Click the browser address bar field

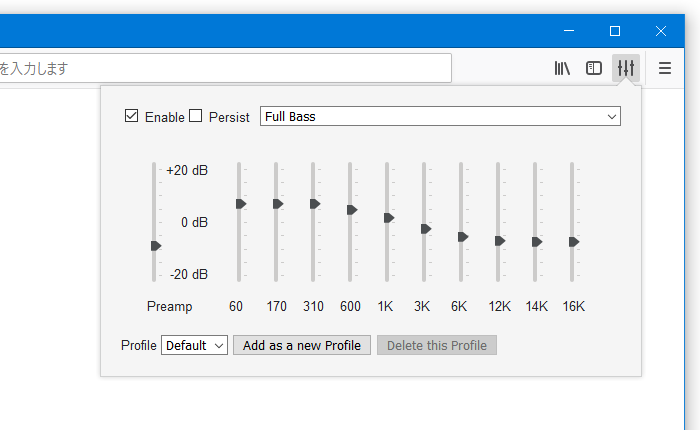pos(225,68)
